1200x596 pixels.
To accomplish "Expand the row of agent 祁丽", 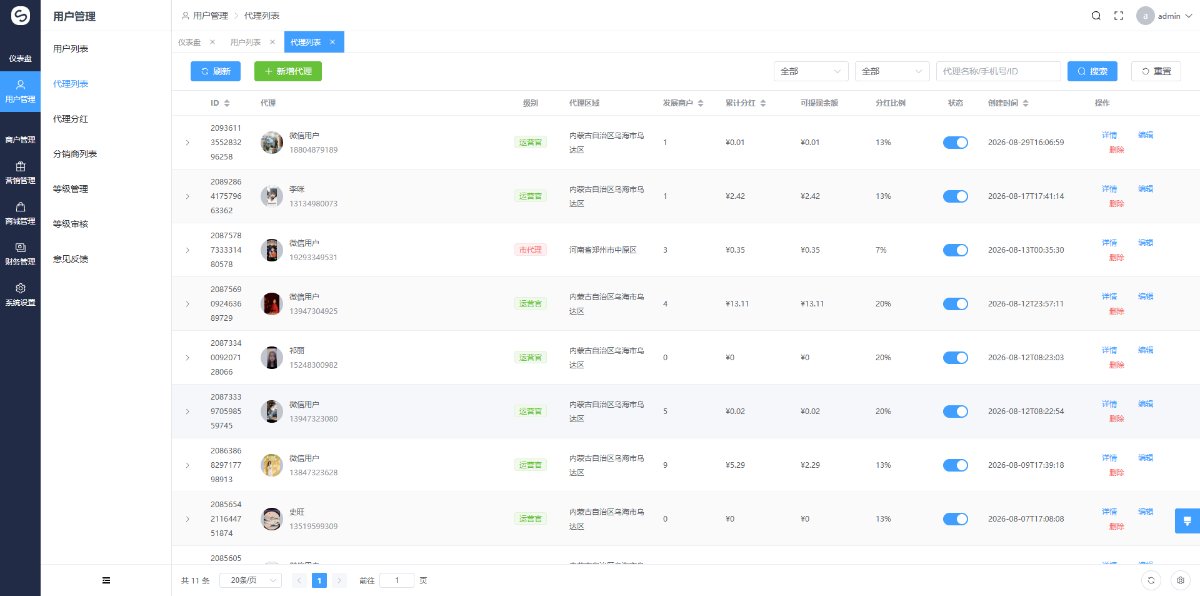I will click(187, 357).
